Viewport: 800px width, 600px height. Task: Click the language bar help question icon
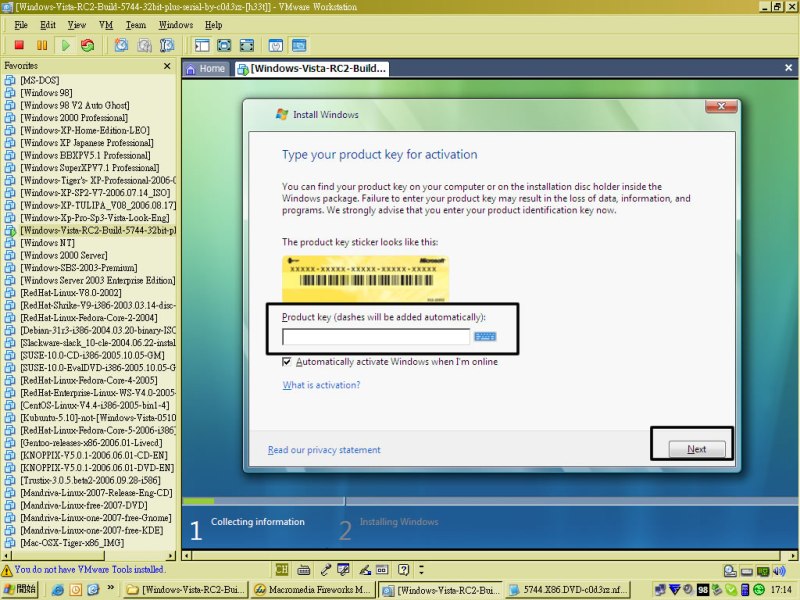click(404, 569)
